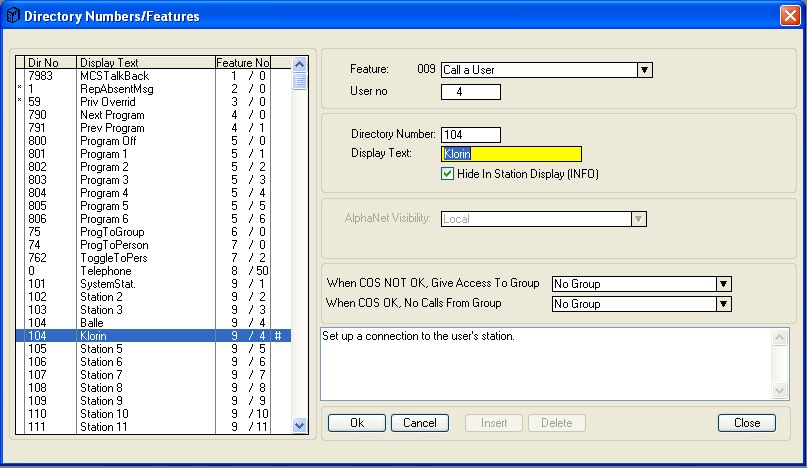Close the Directory Numbers/Features window
The width and height of the screenshot is (807, 468).
pos(790,15)
